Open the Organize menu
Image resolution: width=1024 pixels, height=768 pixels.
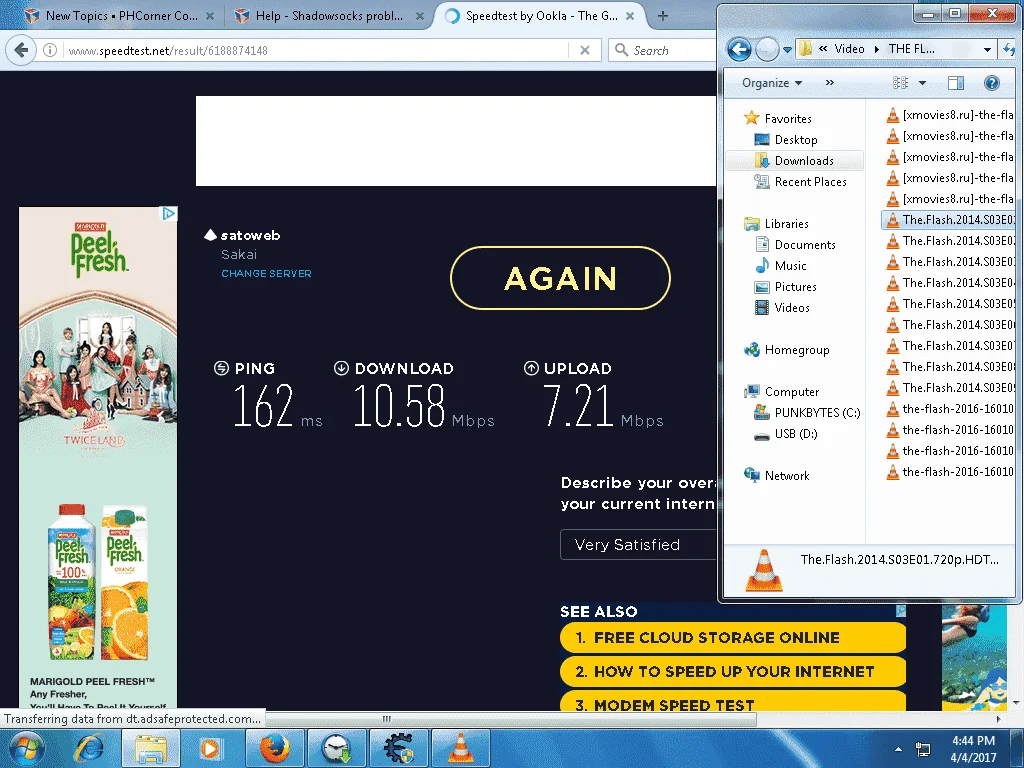pyautogui.click(x=772, y=83)
